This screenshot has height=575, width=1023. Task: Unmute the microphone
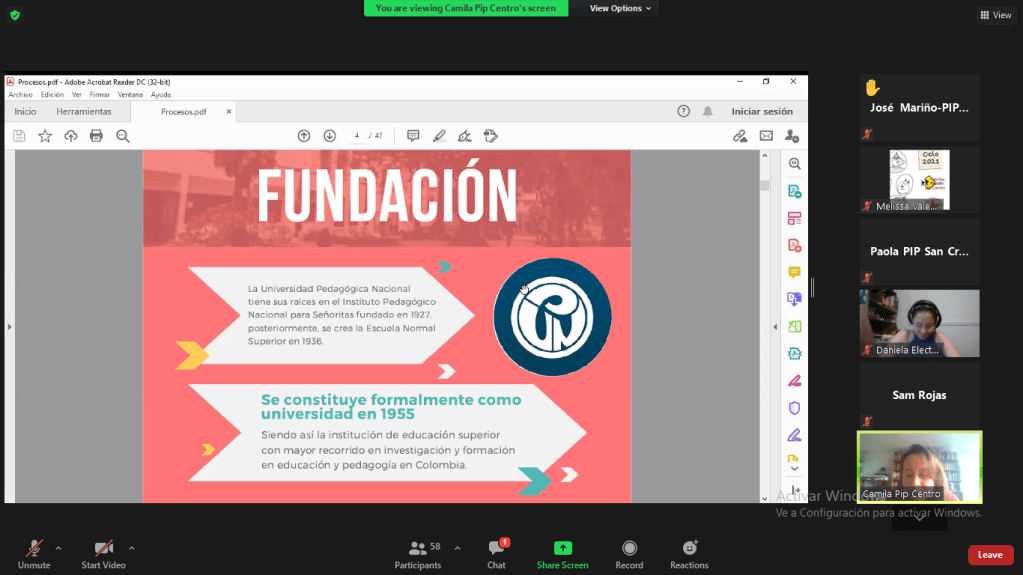[x=34, y=549]
